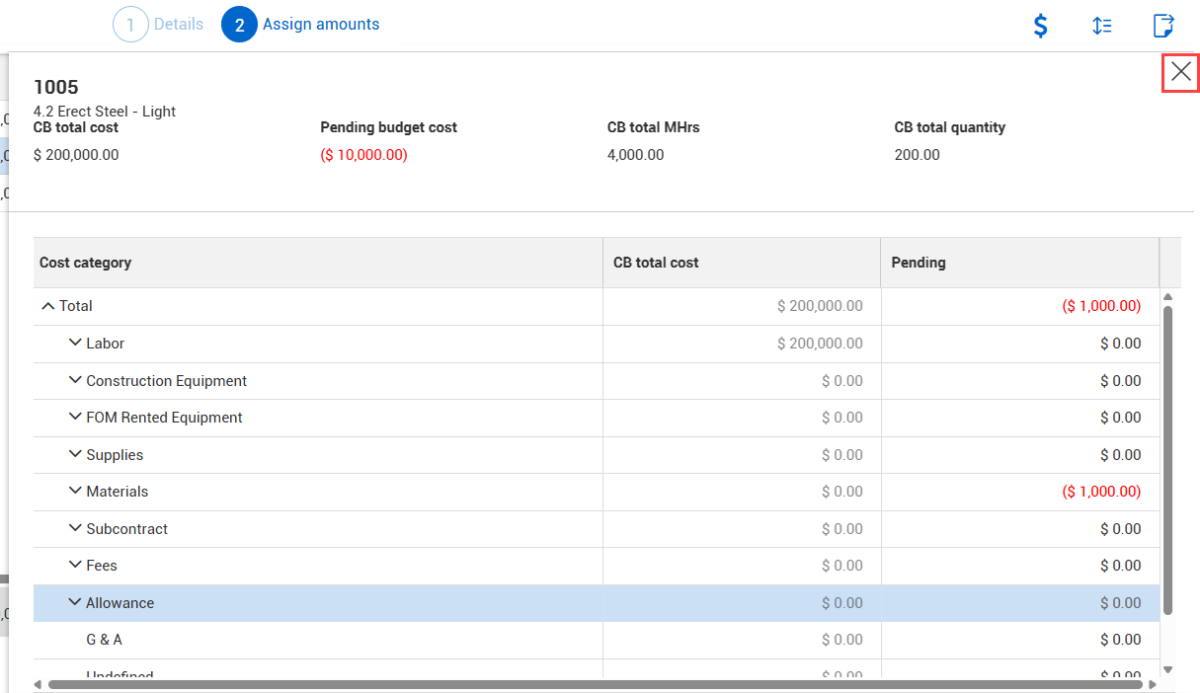This screenshot has width=1200, height=693.
Task: Expand the Materials category
Action: point(75,491)
